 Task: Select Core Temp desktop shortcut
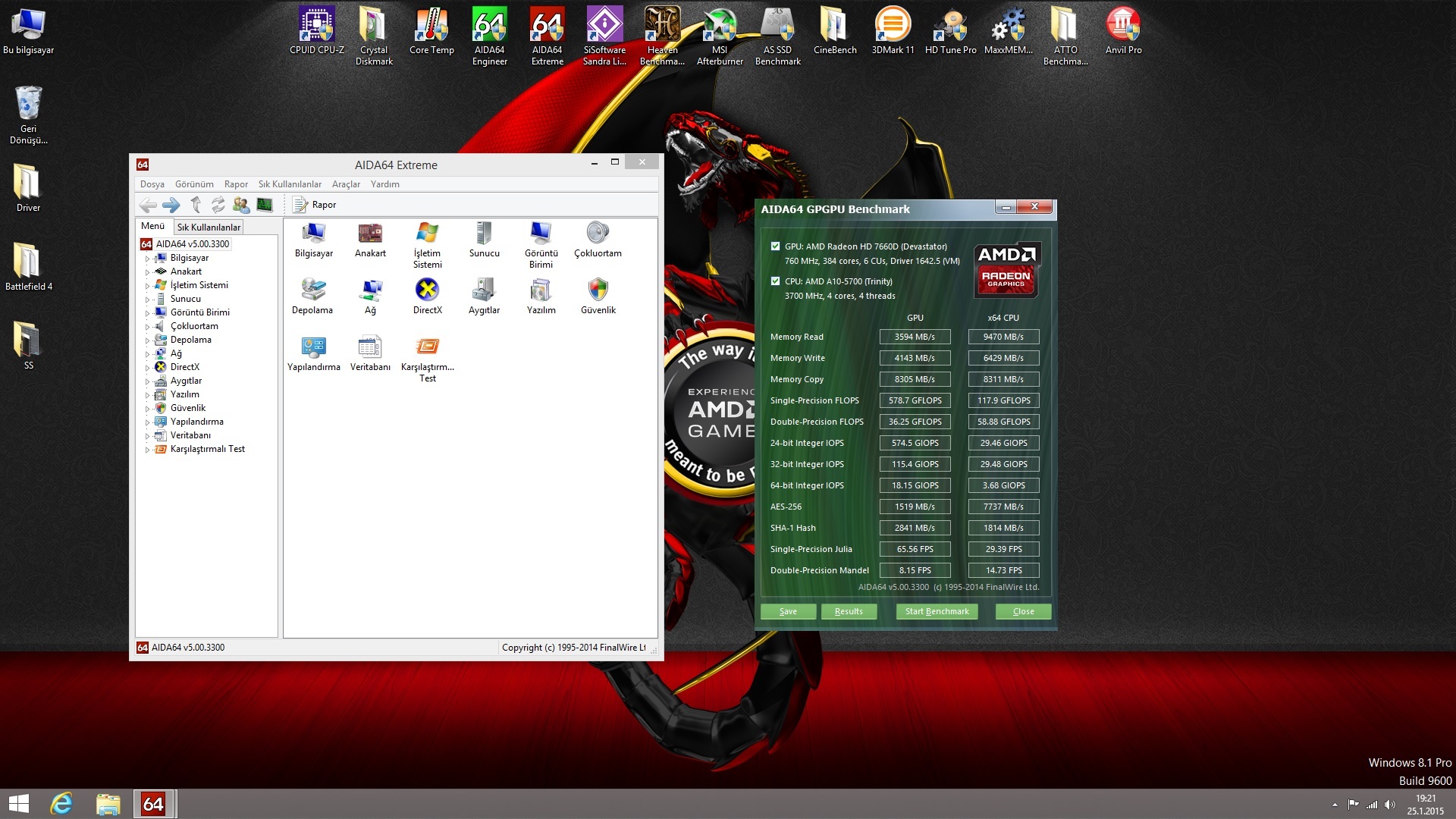431,31
